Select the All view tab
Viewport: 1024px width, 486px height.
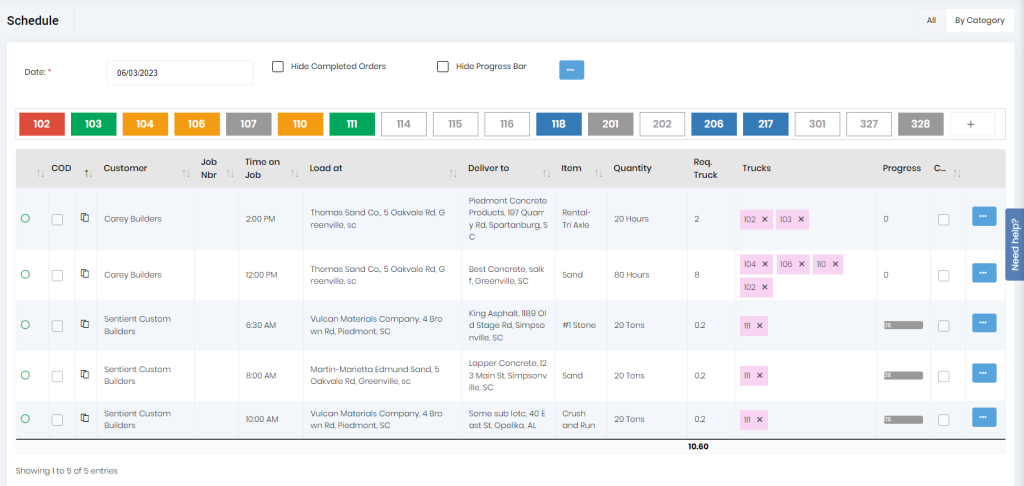[x=930, y=20]
